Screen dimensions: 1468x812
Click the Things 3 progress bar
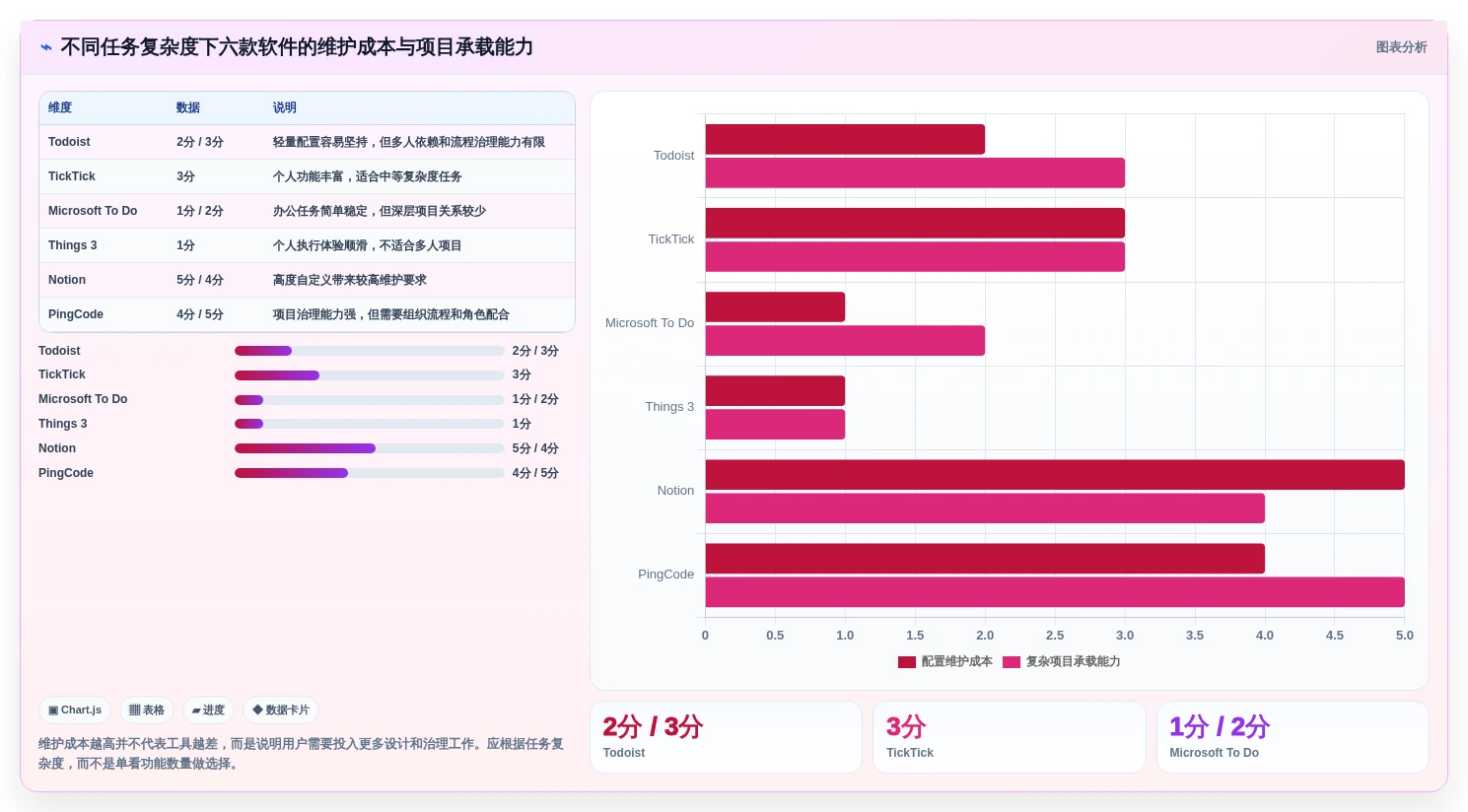pyautogui.click(x=370, y=424)
